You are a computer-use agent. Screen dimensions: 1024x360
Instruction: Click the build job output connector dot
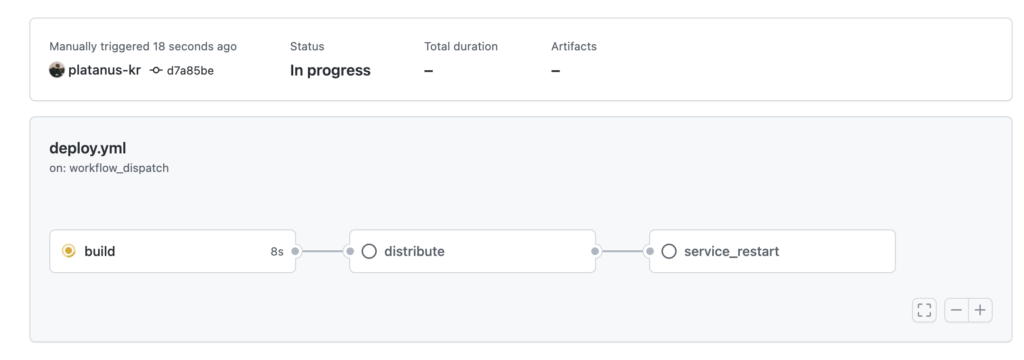pos(295,251)
